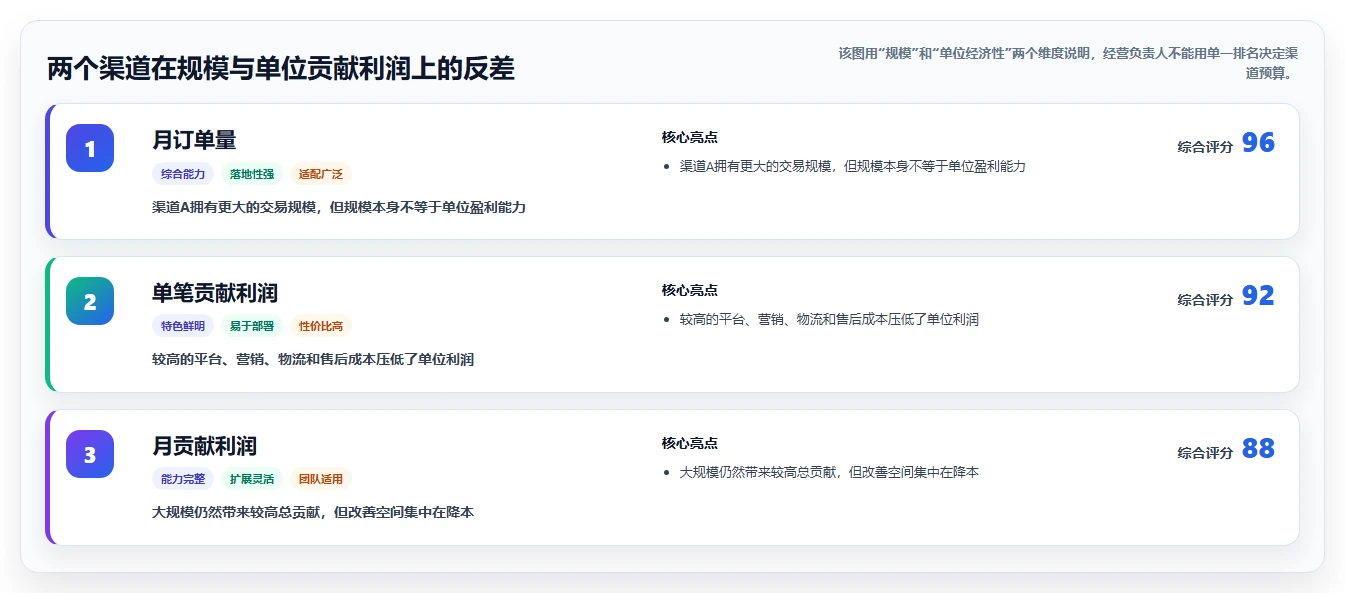Click the number 3 rank badge
The width and height of the screenshot is (1345, 593).
click(x=90, y=454)
